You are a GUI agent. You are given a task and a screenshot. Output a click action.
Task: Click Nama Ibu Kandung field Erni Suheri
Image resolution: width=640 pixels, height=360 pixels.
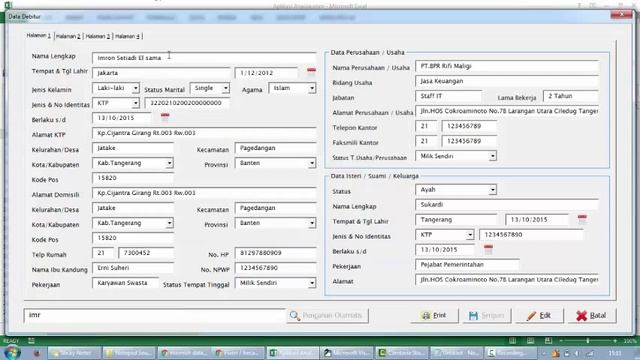(133, 268)
